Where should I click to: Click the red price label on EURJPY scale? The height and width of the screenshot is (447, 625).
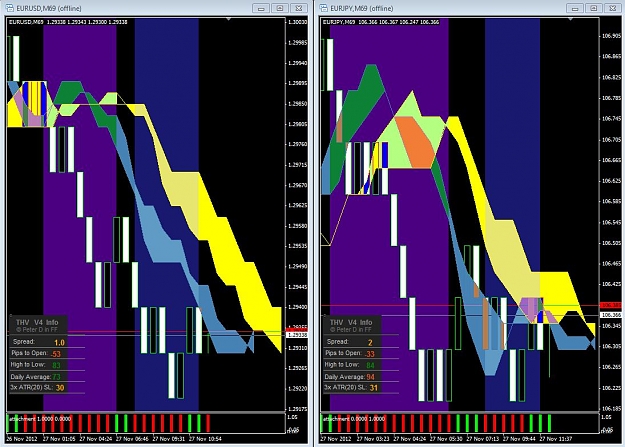click(611, 305)
